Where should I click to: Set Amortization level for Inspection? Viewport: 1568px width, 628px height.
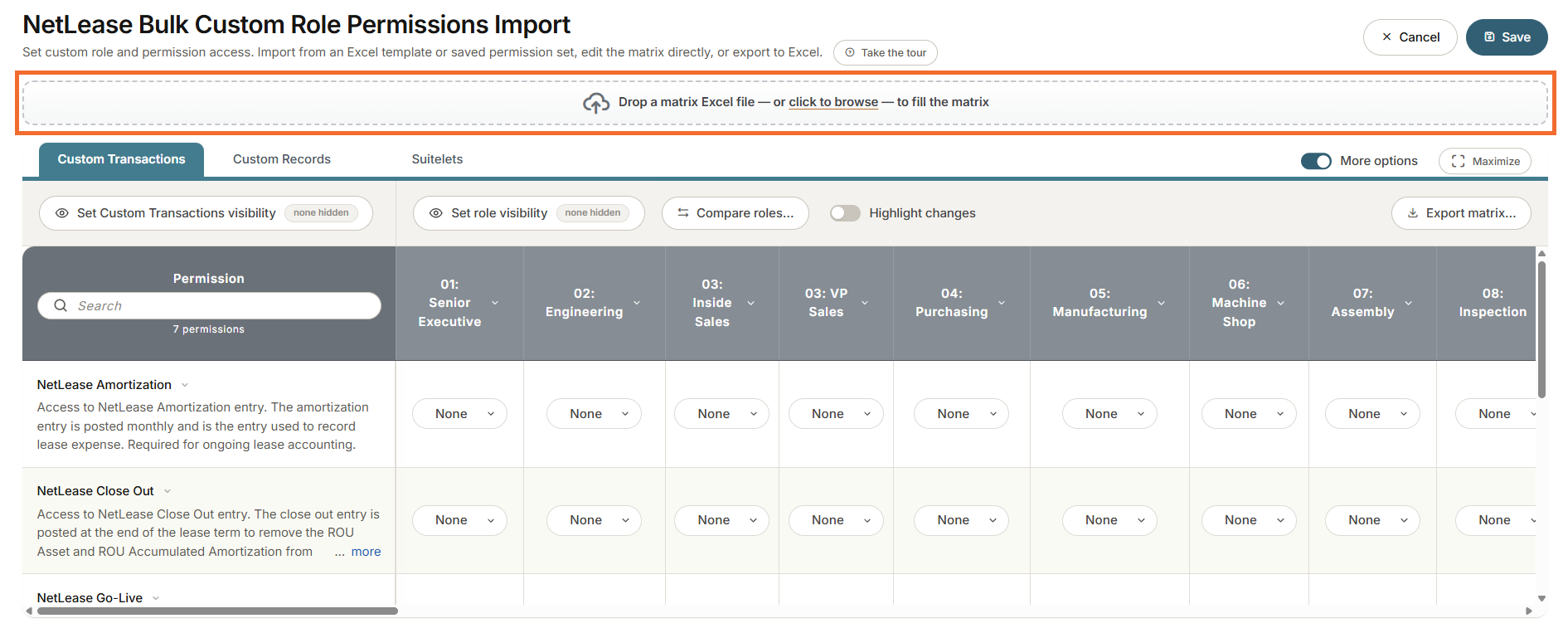coord(1496,414)
